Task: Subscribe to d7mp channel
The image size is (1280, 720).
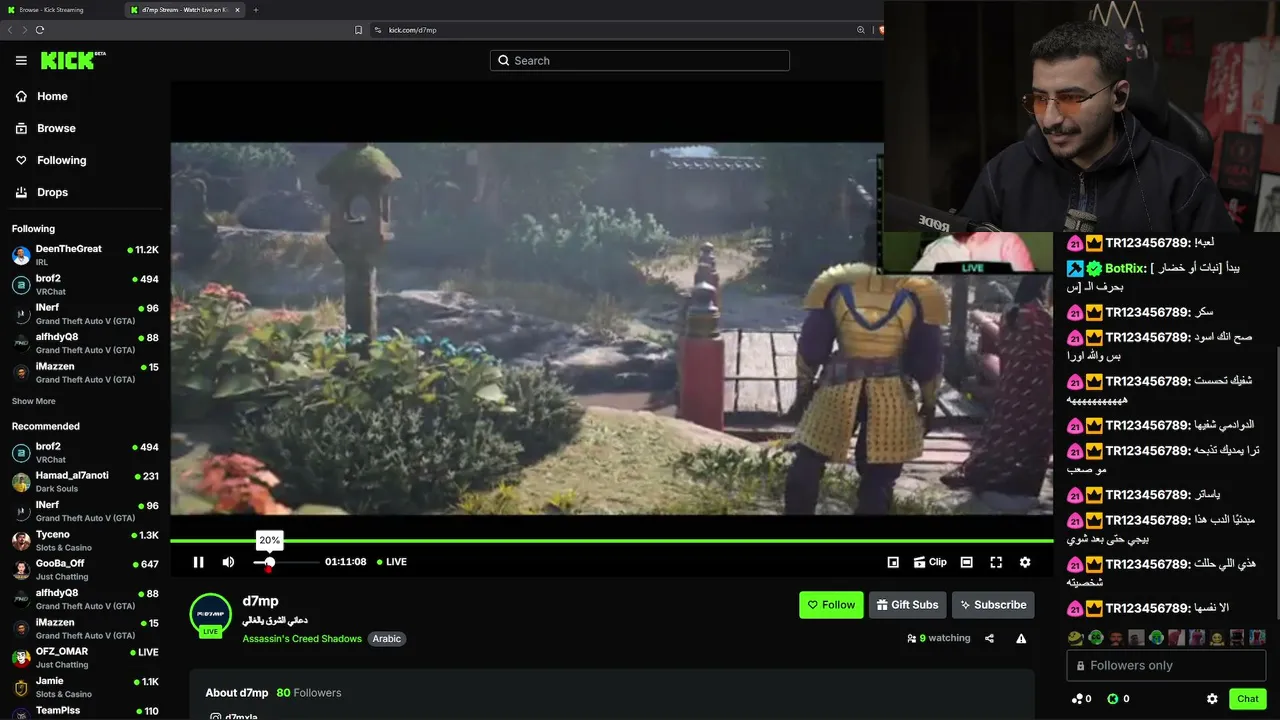Action: pos(993,605)
